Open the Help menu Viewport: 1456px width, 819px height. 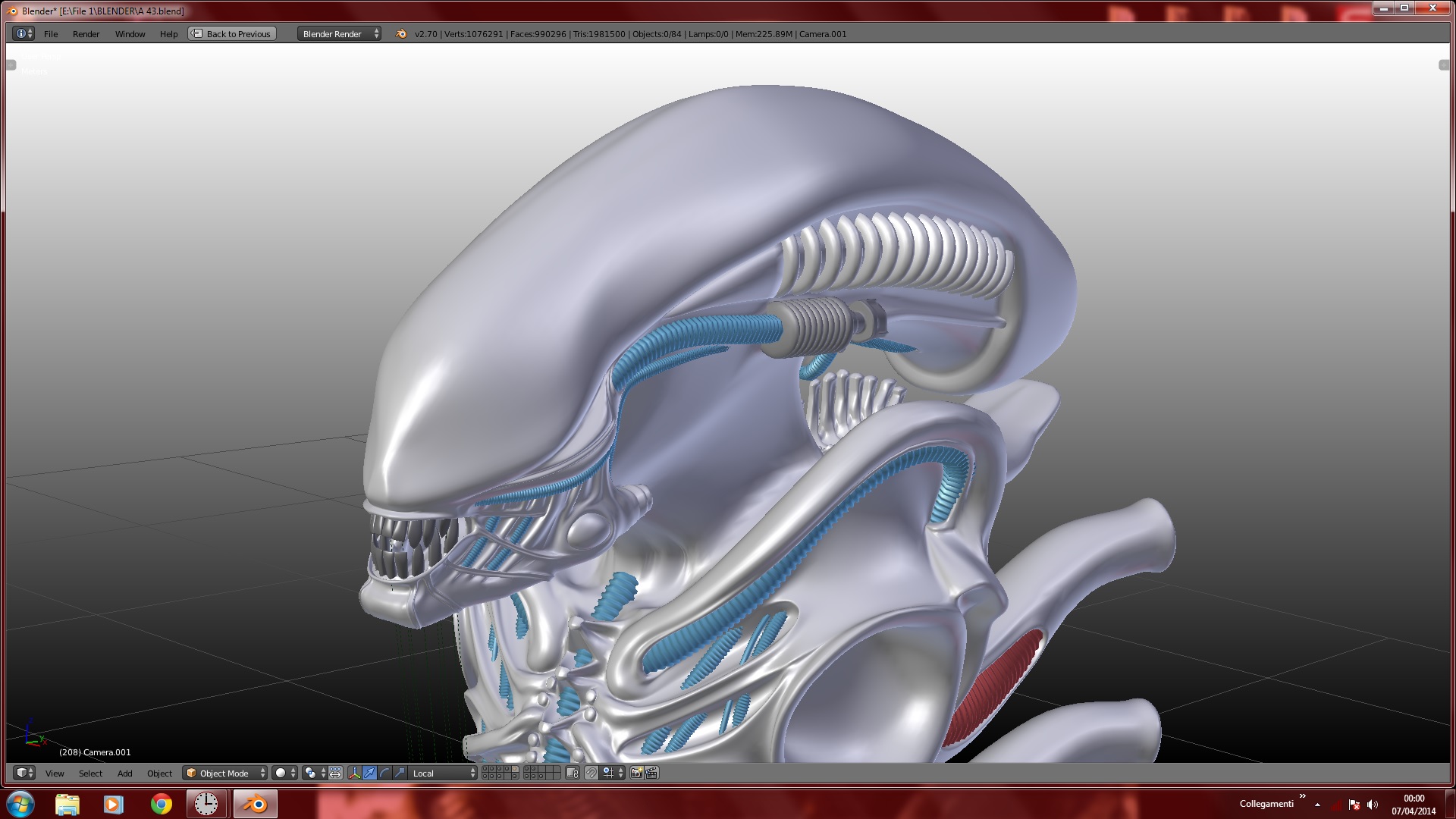[168, 34]
